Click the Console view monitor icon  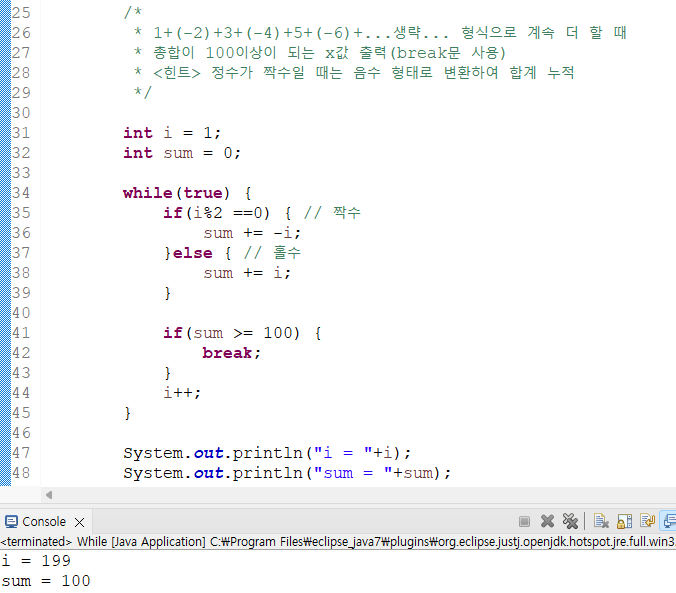coord(11,522)
